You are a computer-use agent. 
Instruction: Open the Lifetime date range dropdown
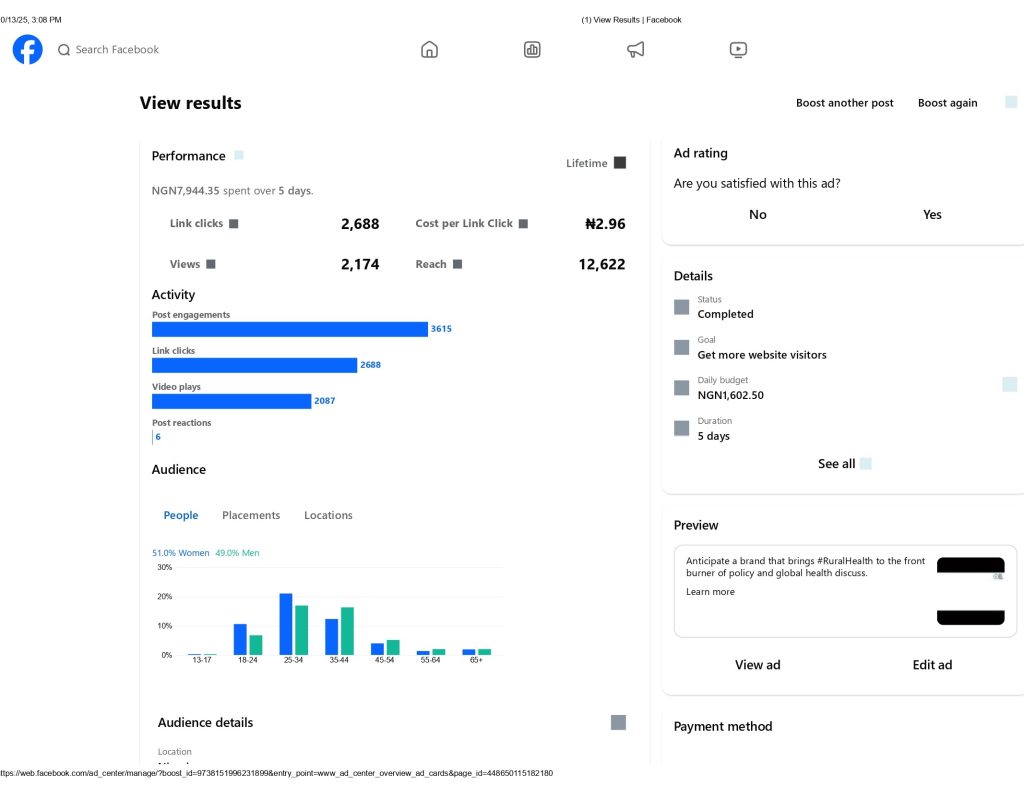(x=596, y=163)
